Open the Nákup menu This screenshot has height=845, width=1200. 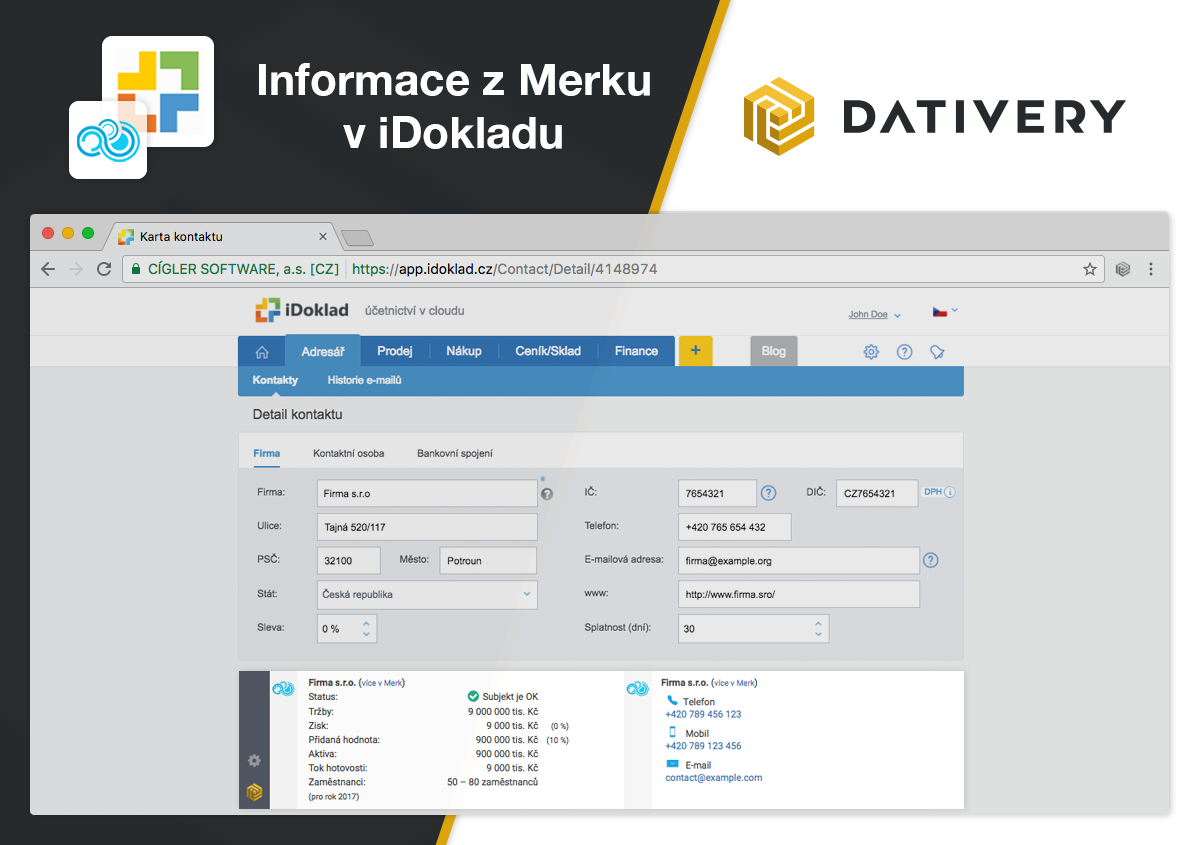pyautogui.click(x=464, y=351)
